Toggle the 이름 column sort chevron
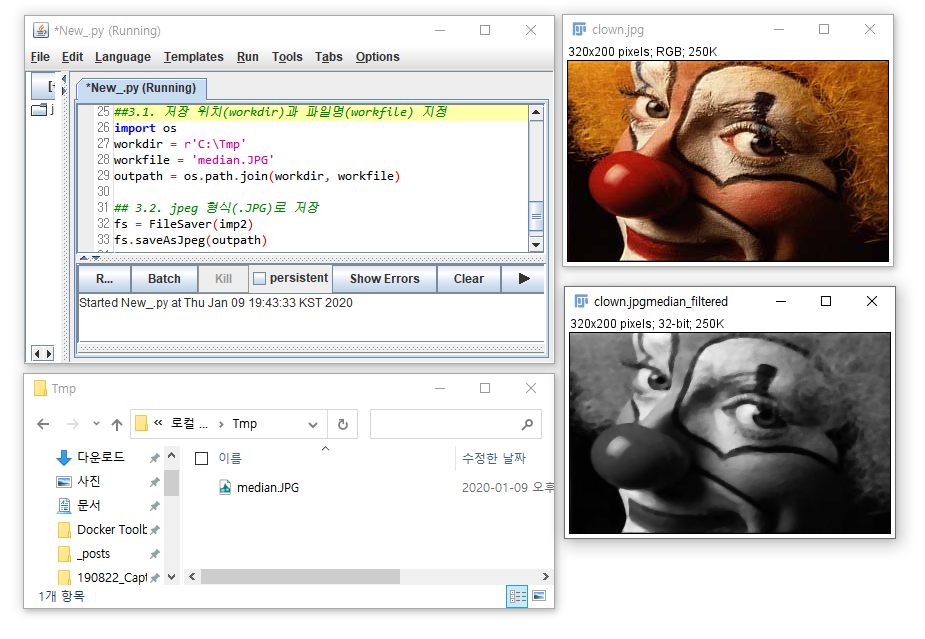Viewport: 925px width, 639px height. click(x=324, y=446)
